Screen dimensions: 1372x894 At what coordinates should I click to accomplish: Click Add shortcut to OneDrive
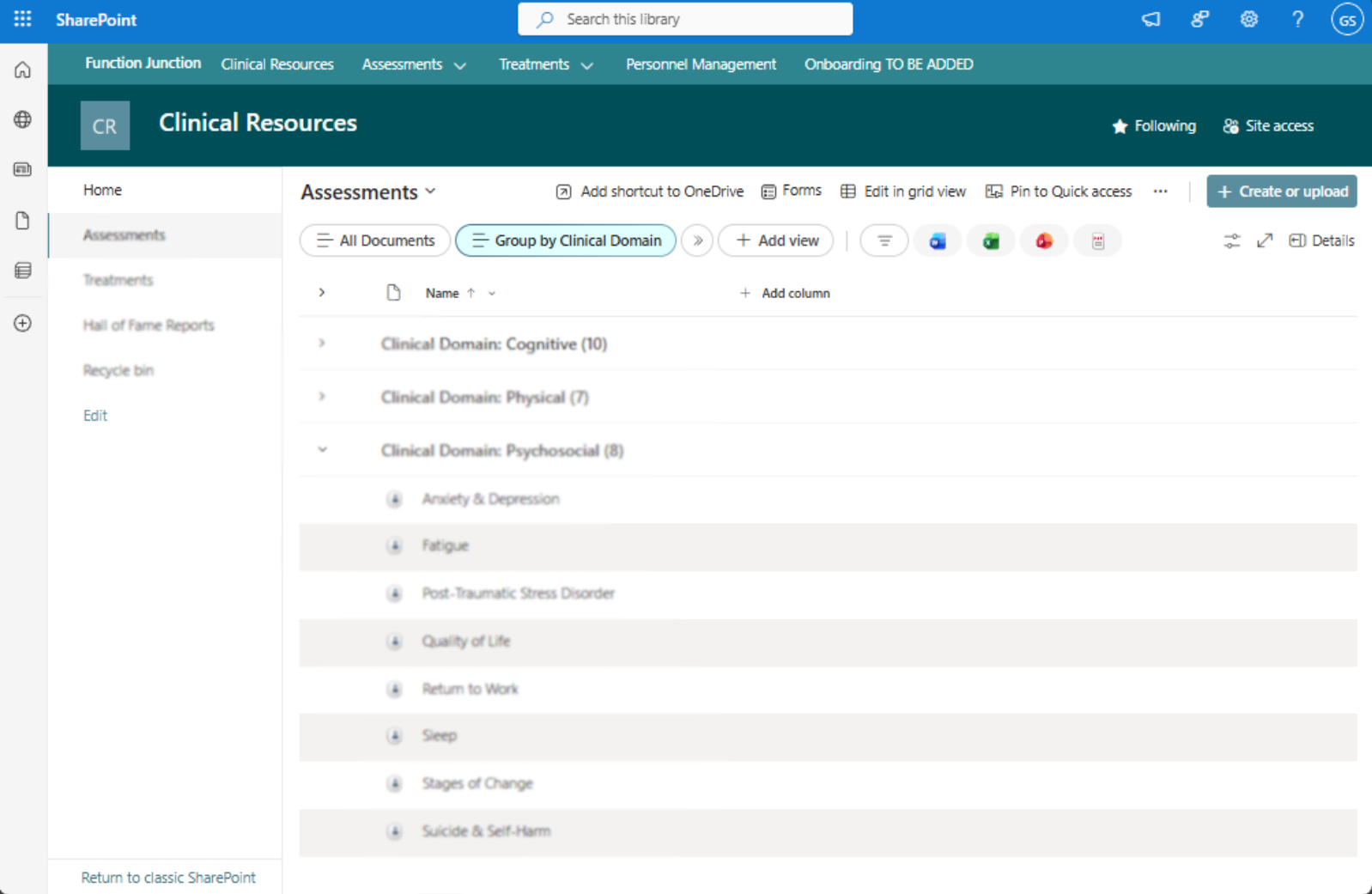pyautogui.click(x=650, y=192)
